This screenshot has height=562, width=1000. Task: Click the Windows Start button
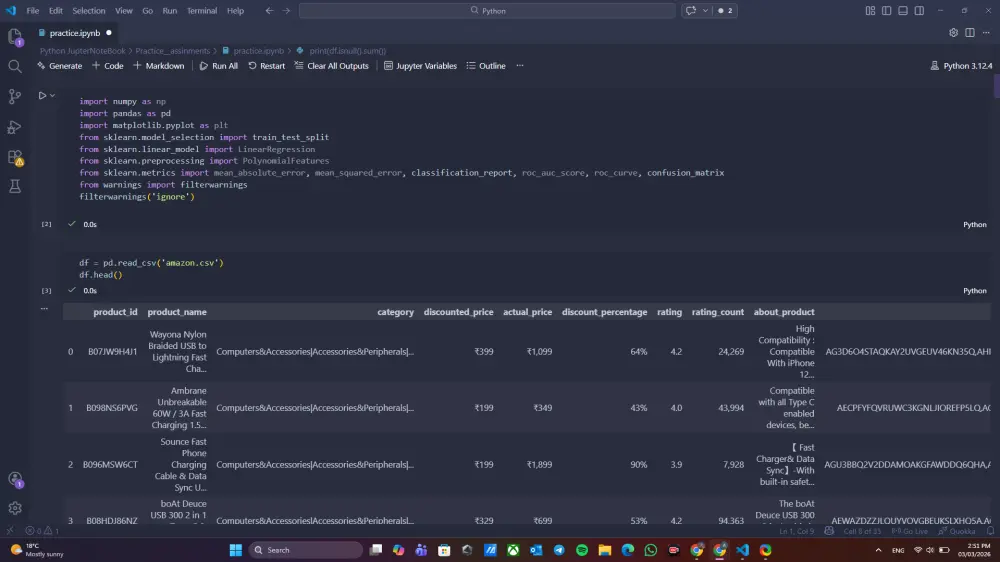coord(235,550)
